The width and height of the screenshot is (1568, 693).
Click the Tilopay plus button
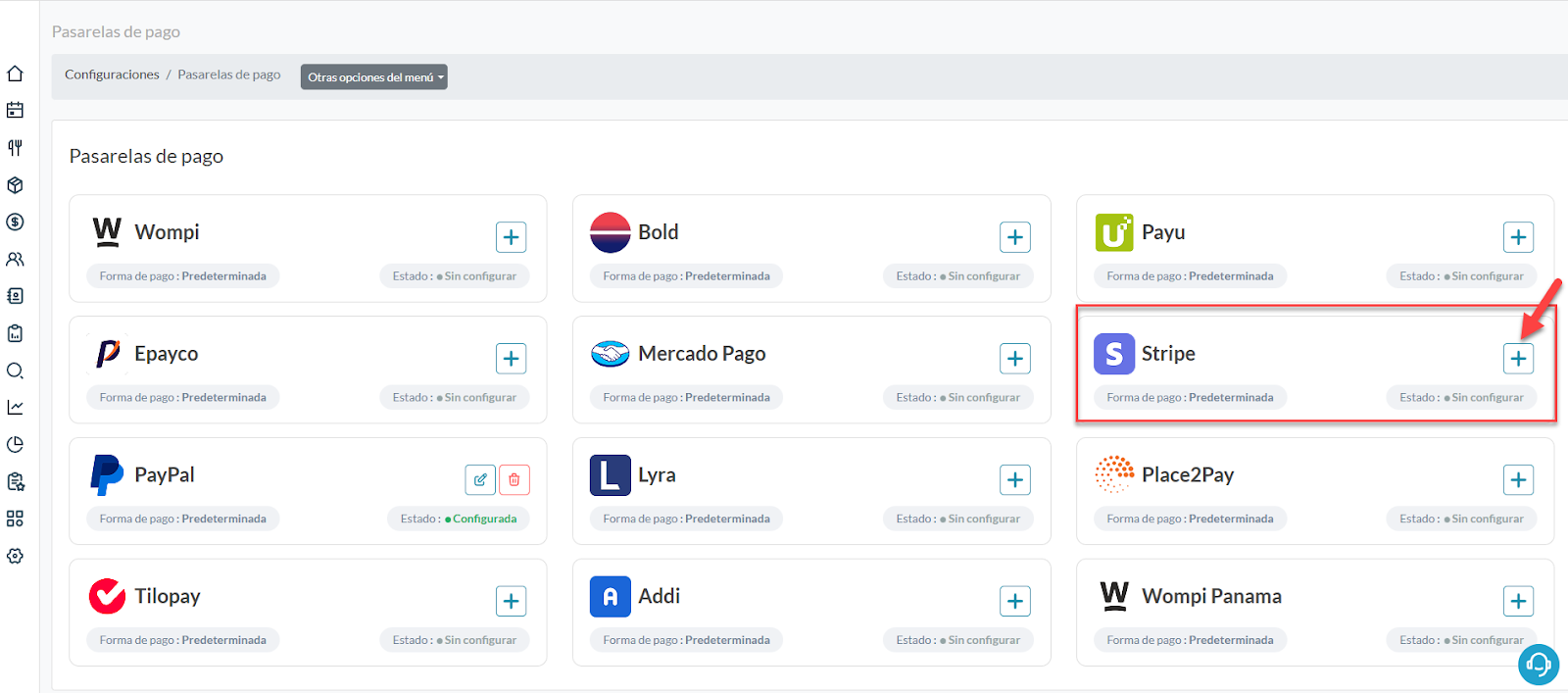[x=511, y=601]
